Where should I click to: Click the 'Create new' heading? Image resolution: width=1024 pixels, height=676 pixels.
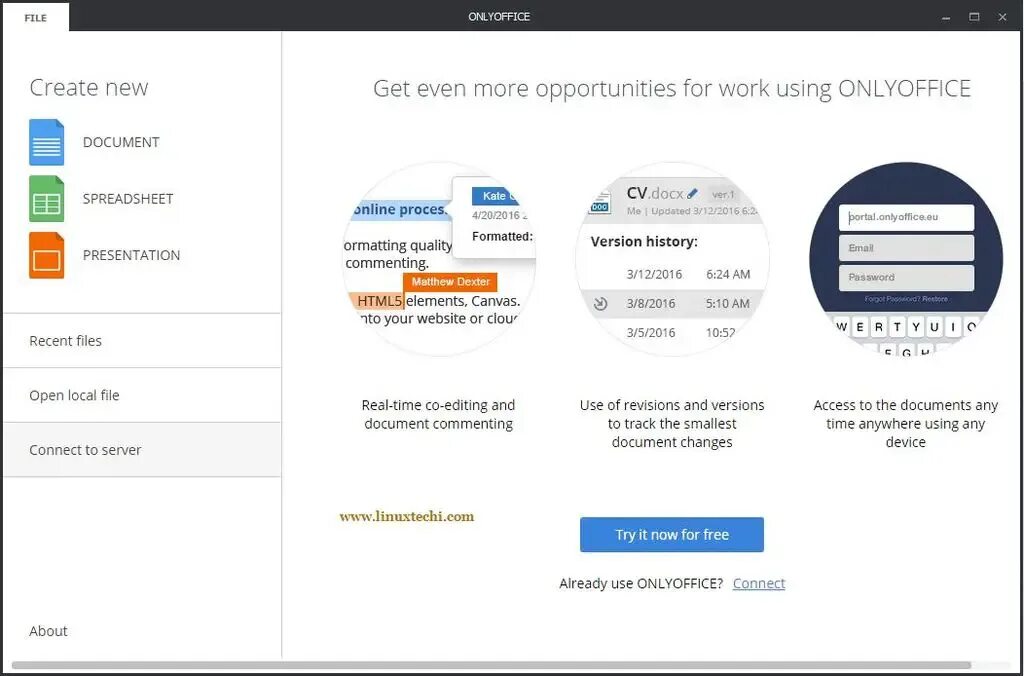pyautogui.click(x=89, y=88)
